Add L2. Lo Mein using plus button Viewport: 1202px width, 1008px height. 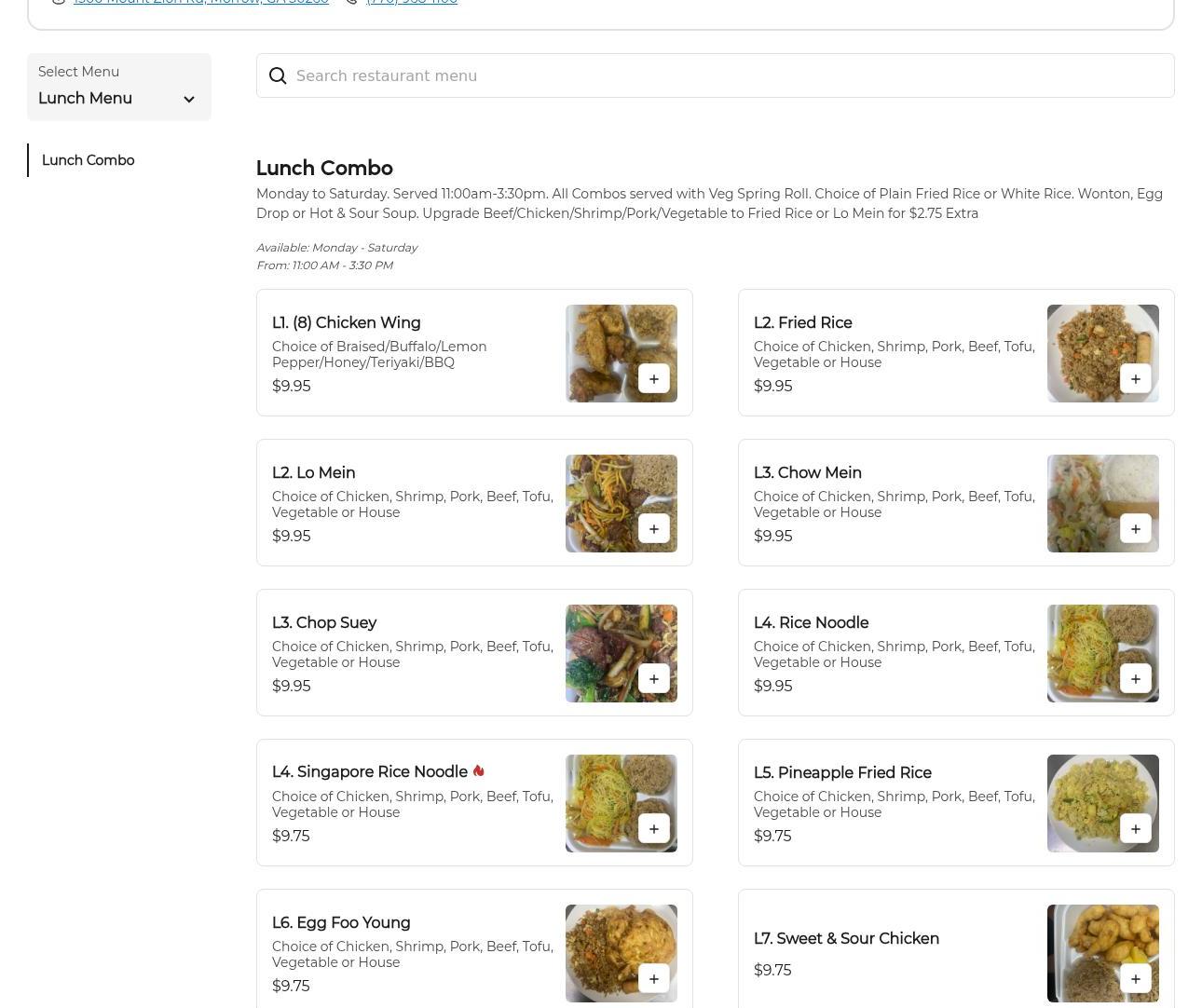click(x=653, y=529)
